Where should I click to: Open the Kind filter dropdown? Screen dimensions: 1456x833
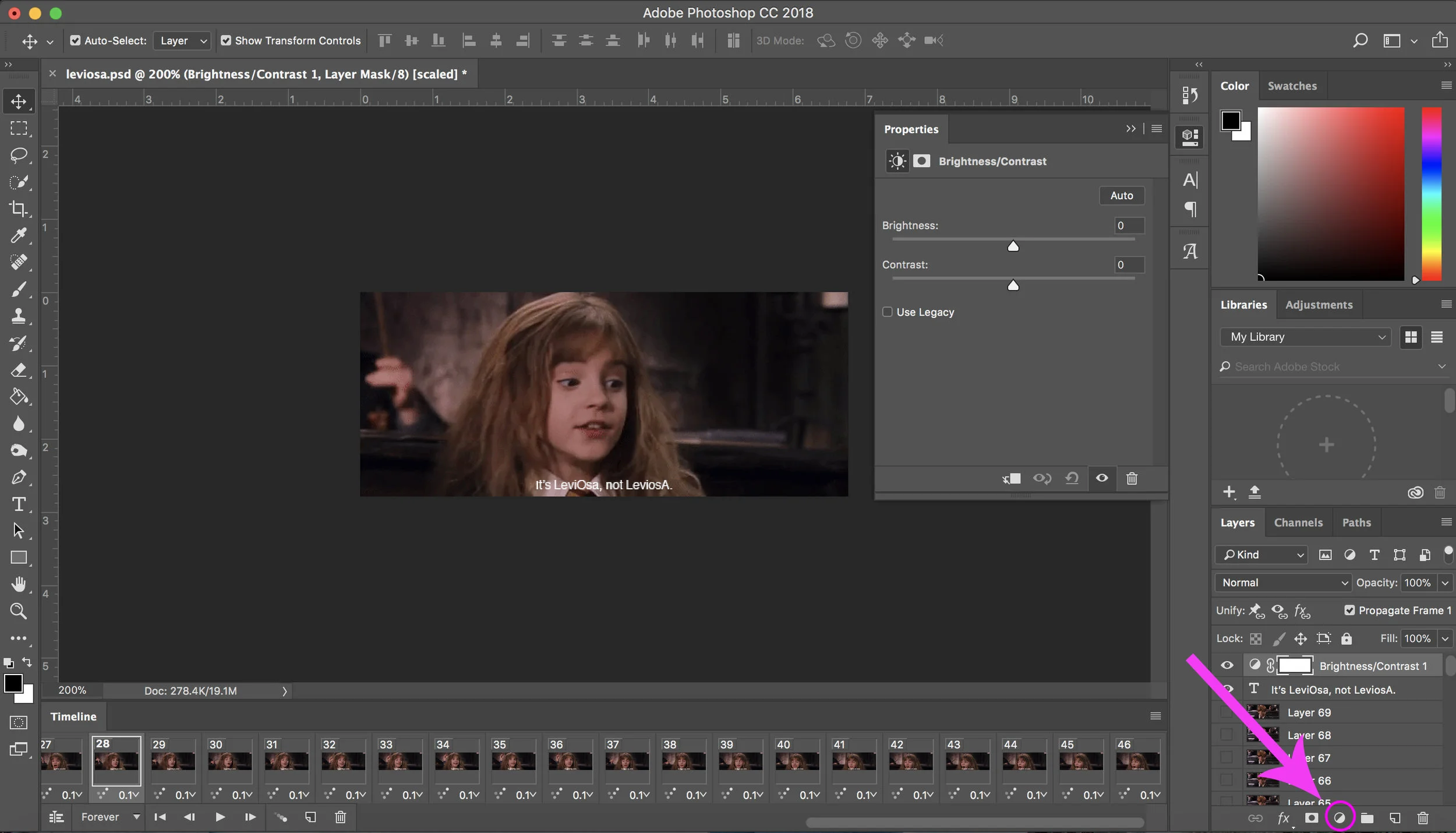[1261, 555]
